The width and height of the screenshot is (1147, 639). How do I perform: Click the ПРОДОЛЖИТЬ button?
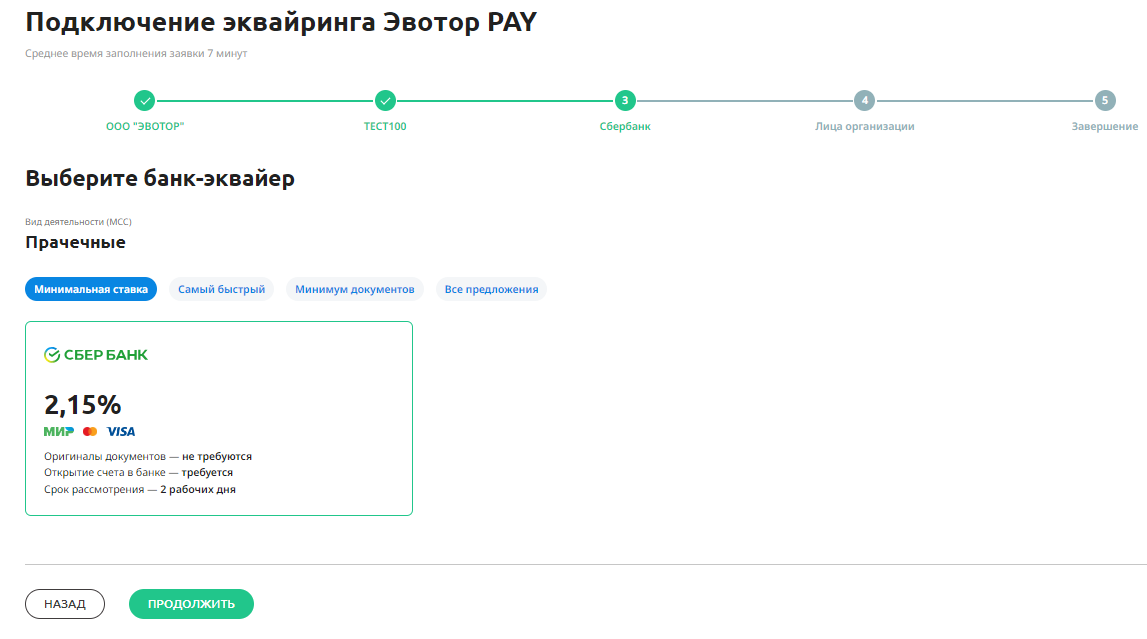point(192,604)
